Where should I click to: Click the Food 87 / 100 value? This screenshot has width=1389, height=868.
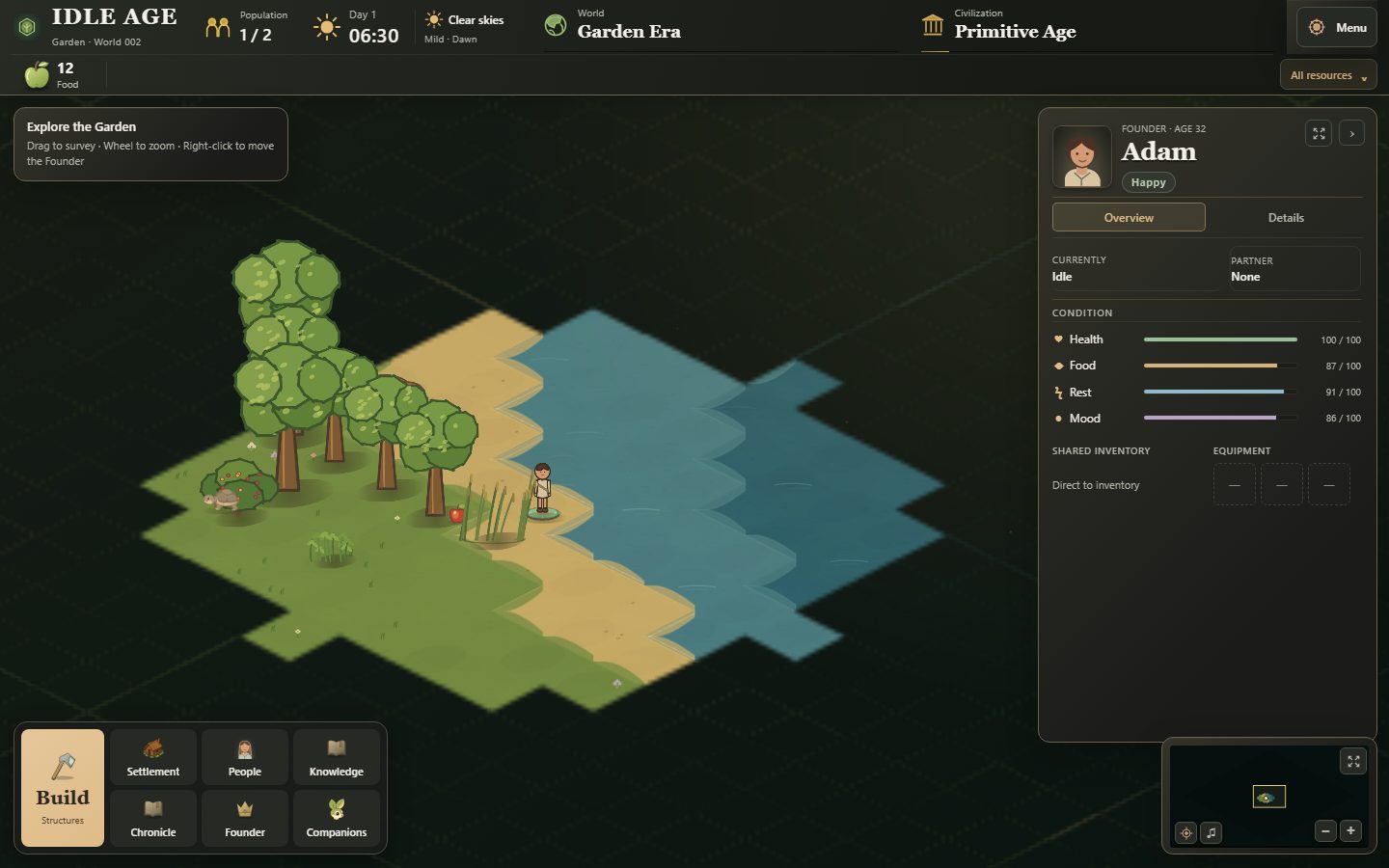(x=1343, y=366)
